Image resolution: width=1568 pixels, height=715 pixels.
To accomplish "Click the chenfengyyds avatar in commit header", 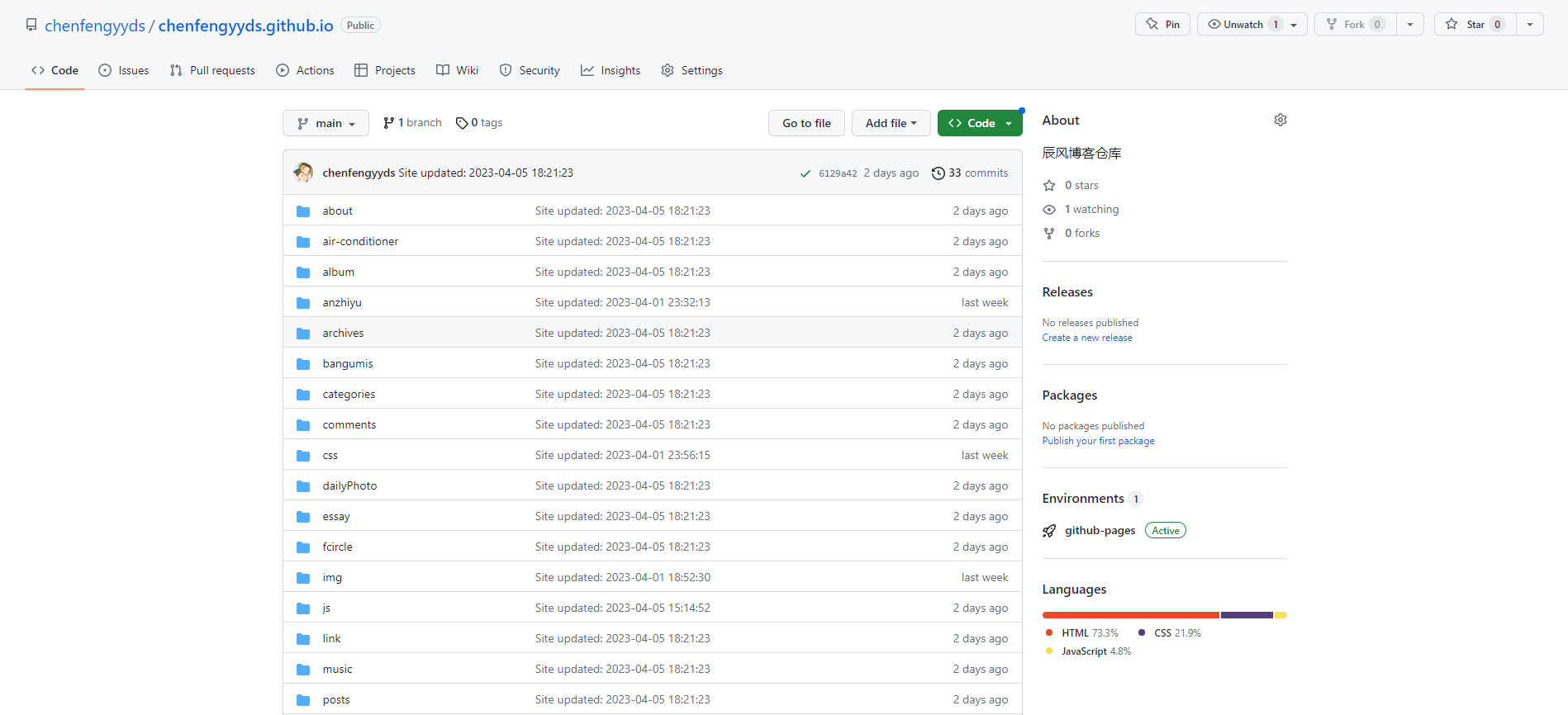I will [303, 173].
